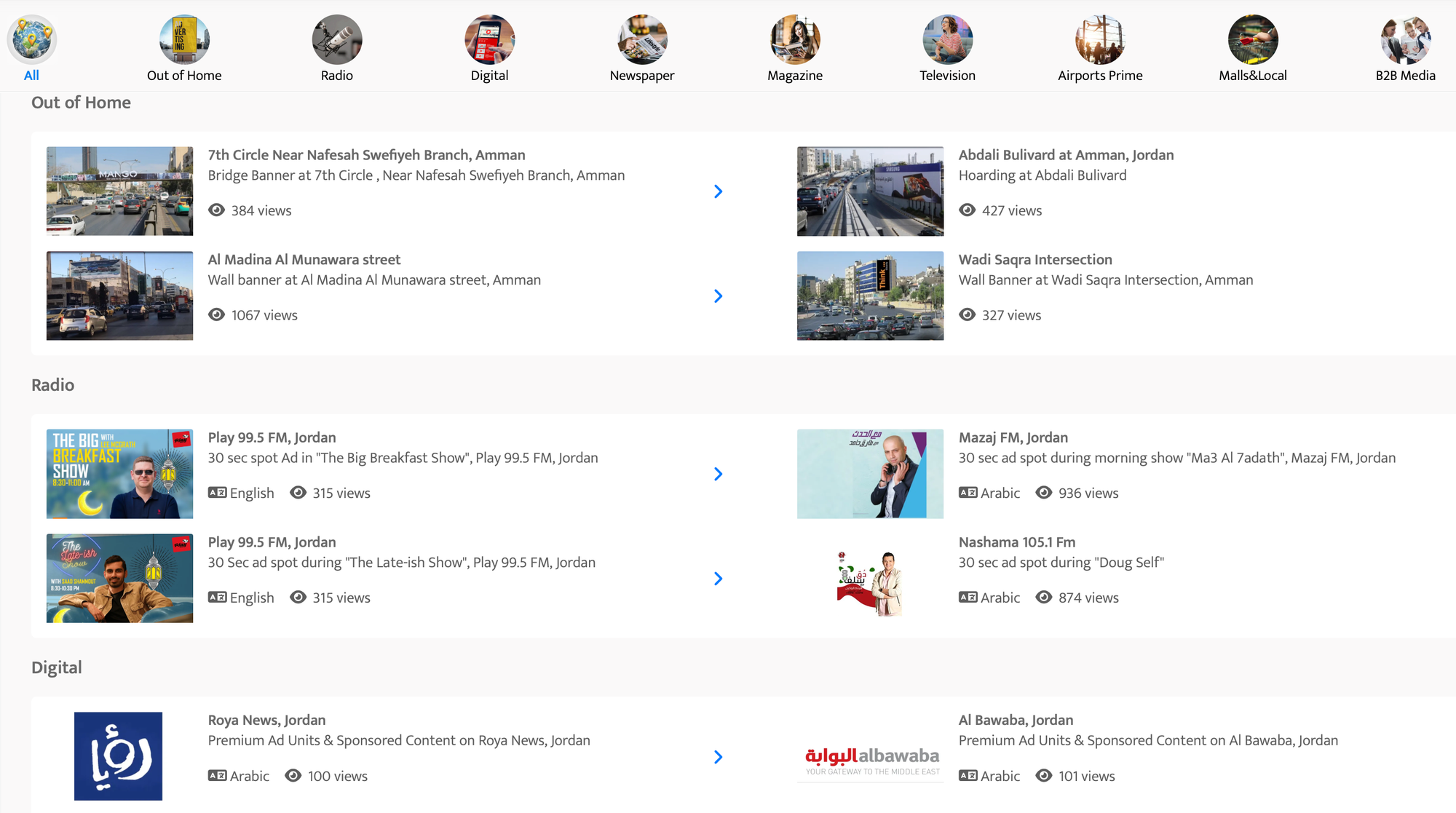Open the Malls&Local category icon

tap(1253, 39)
